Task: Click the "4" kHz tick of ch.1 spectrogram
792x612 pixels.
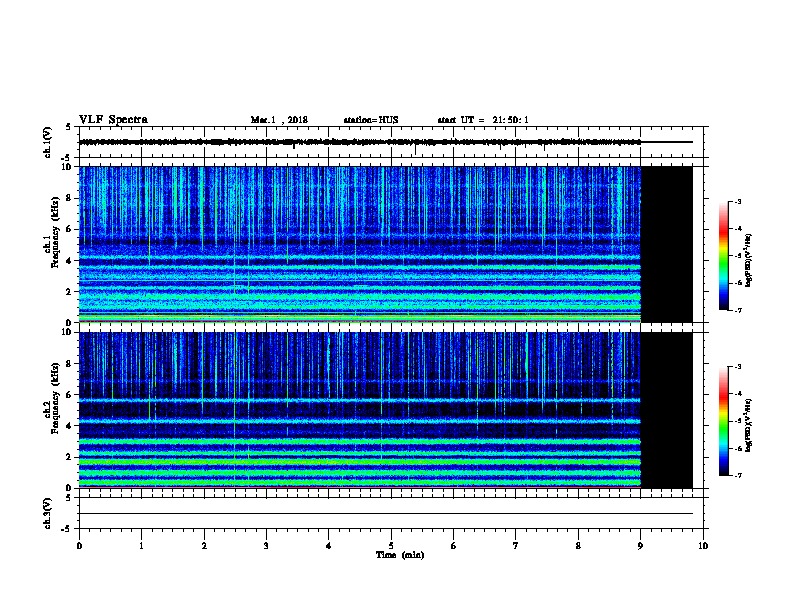Action: (69, 261)
